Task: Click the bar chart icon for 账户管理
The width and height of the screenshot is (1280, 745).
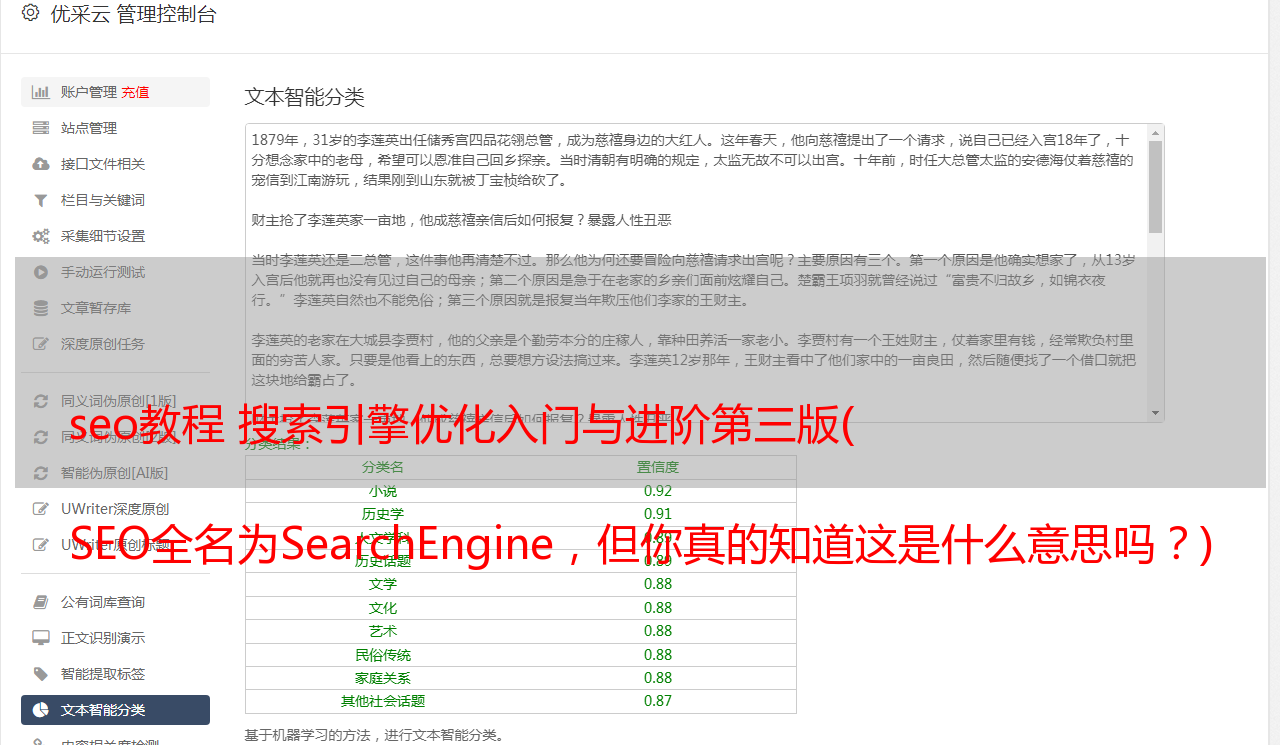Action: tap(41, 92)
